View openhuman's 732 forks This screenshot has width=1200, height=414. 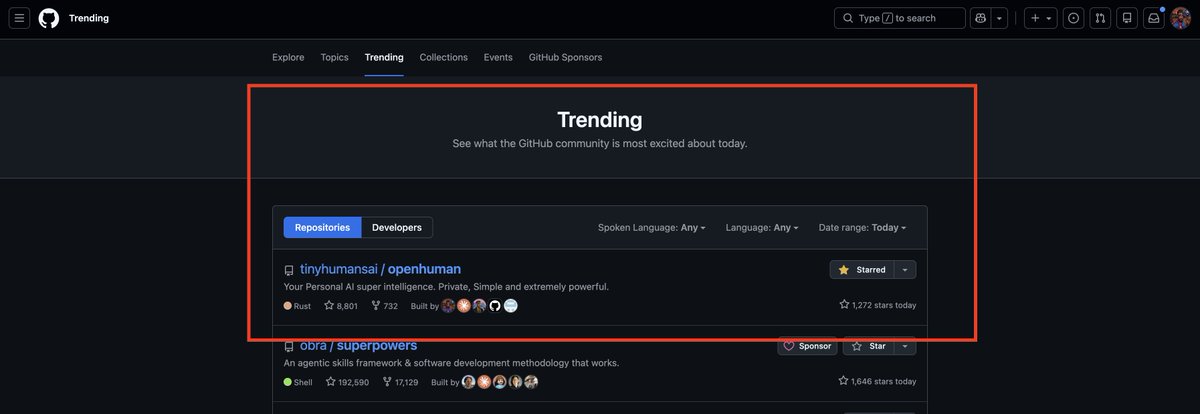[x=384, y=306]
